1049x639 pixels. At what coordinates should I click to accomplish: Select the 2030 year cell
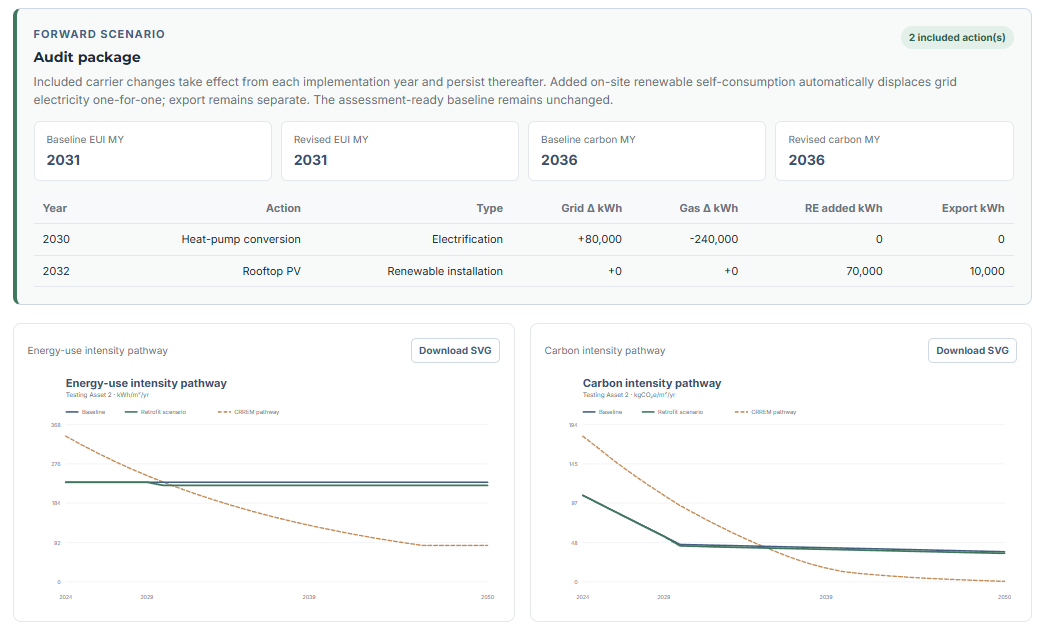56,239
